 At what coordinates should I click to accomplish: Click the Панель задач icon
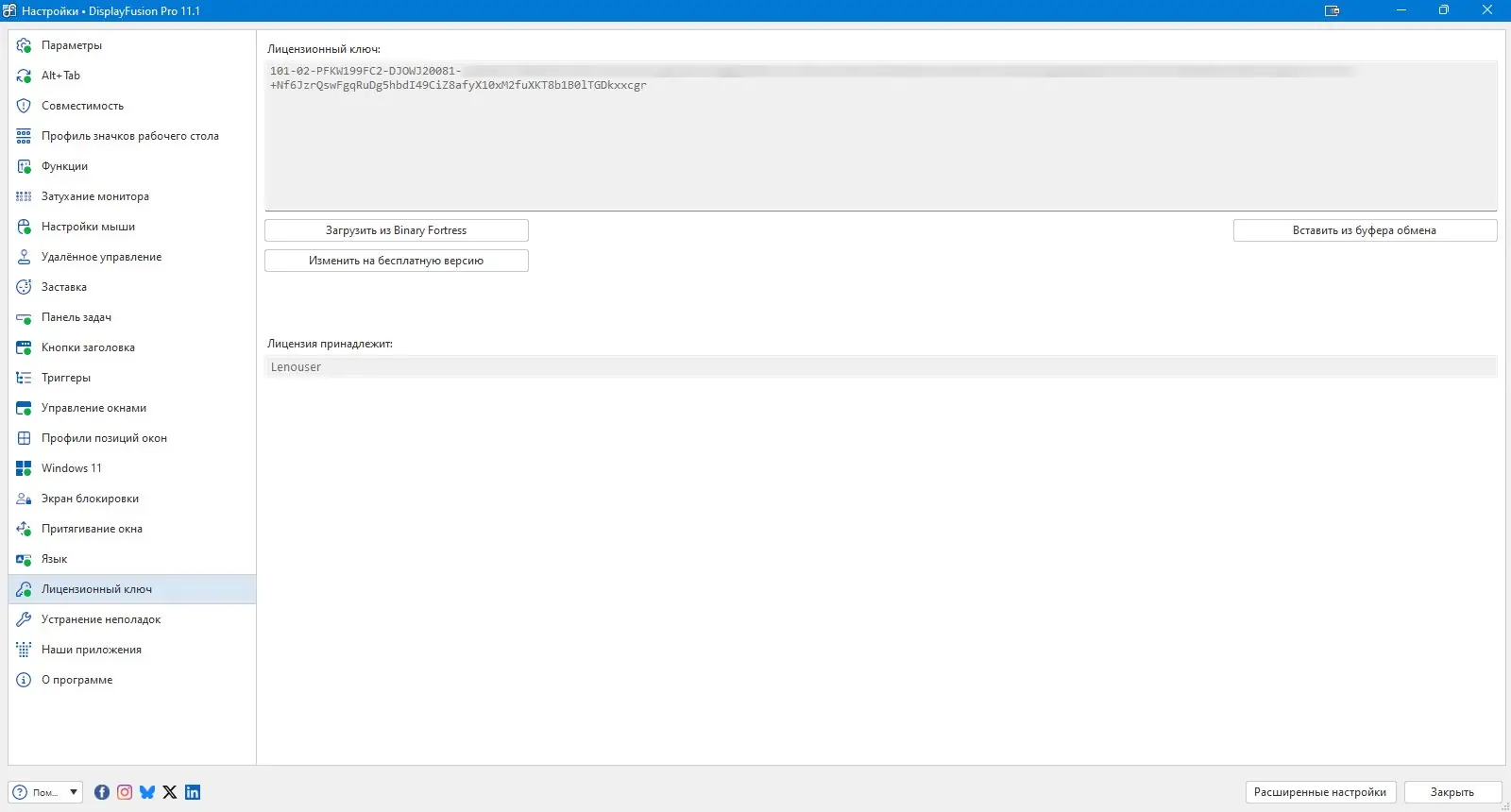tap(24, 317)
